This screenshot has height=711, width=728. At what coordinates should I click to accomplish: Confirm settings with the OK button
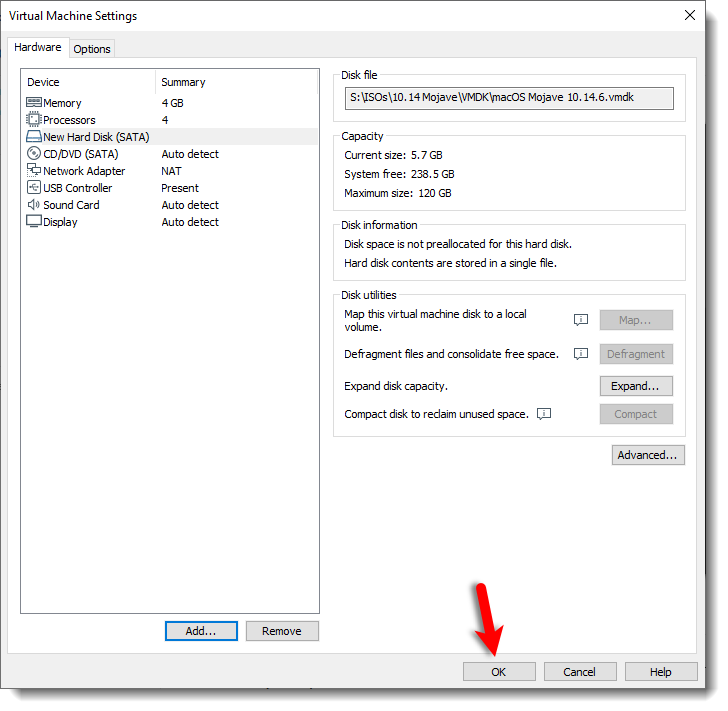pyautogui.click(x=499, y=672)
